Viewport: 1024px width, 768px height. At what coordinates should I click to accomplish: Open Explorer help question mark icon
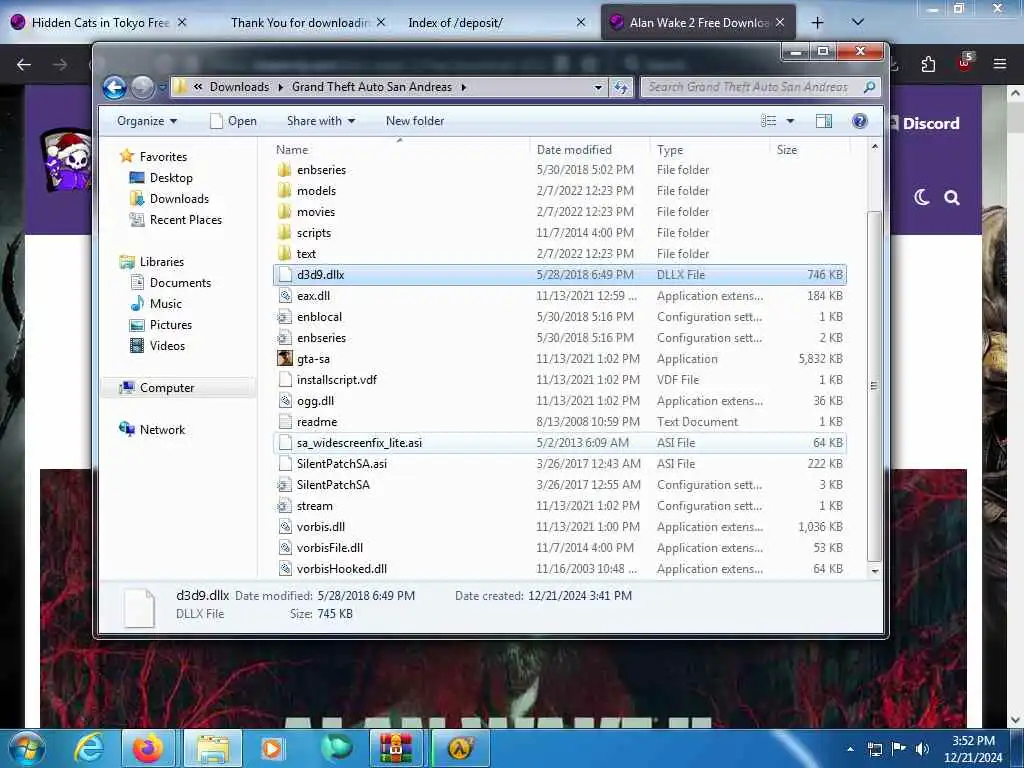tap(859, 121)
